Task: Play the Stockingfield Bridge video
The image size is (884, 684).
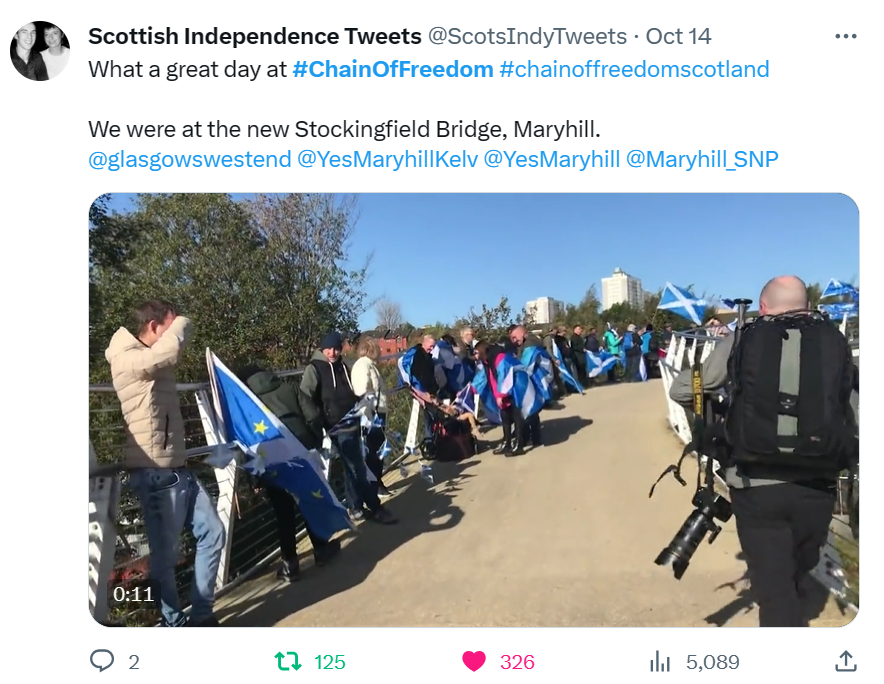Action: click(474, 410)
